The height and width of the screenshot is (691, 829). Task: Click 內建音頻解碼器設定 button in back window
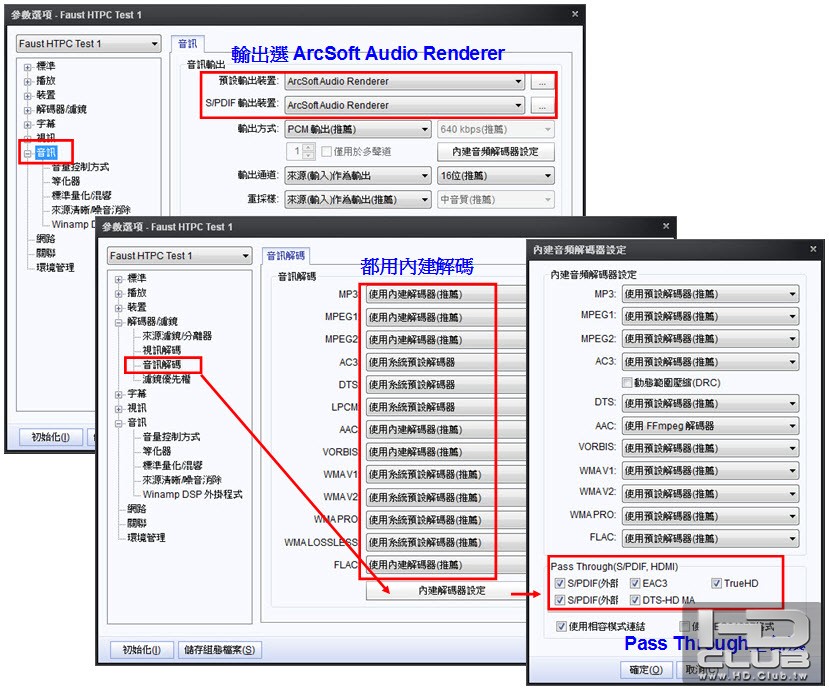(x=495, y=152)
